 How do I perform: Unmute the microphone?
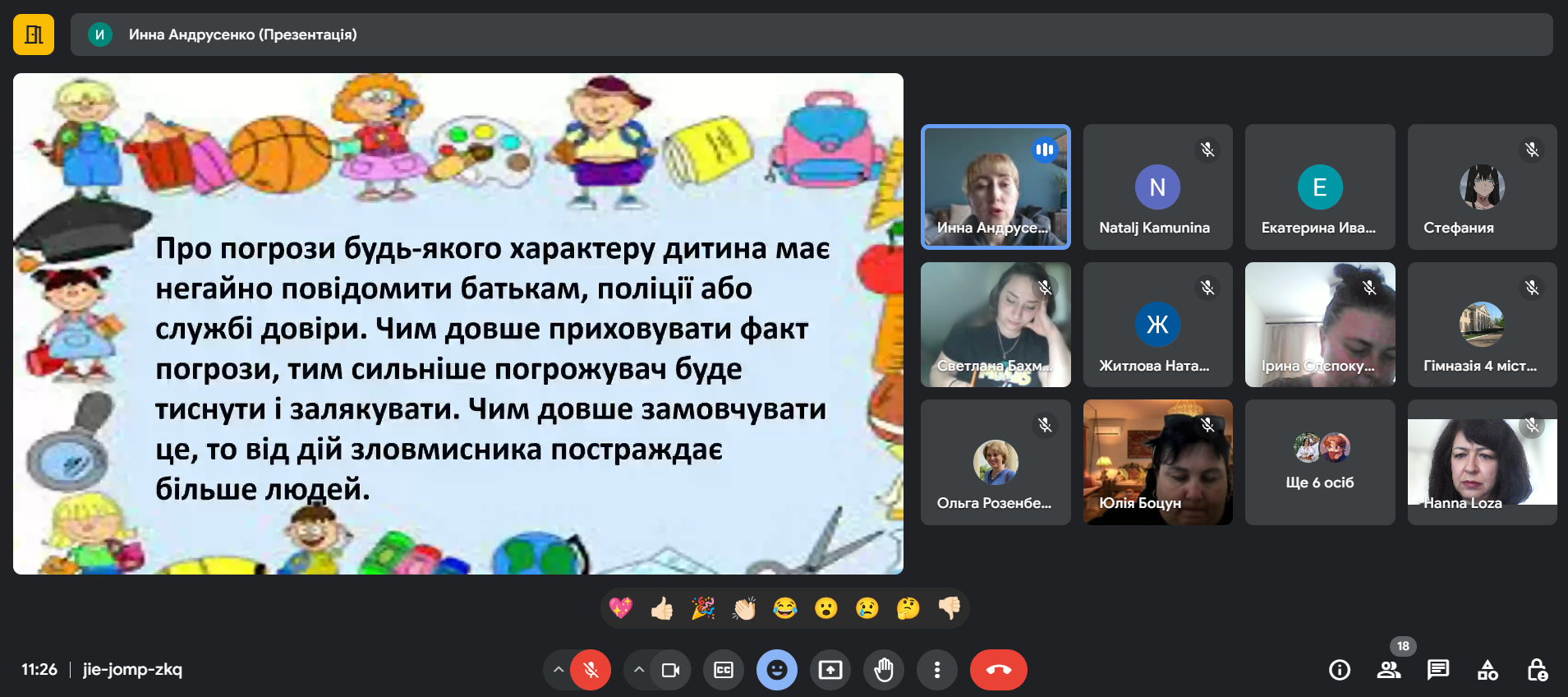(x=591, y=670)
